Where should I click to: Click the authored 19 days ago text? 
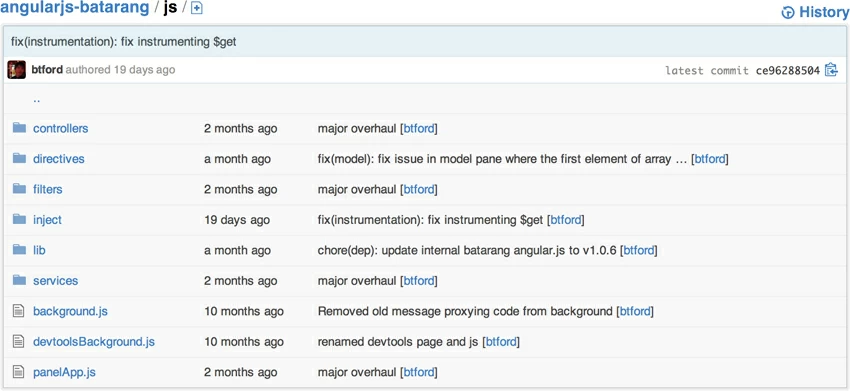point(120,70)
